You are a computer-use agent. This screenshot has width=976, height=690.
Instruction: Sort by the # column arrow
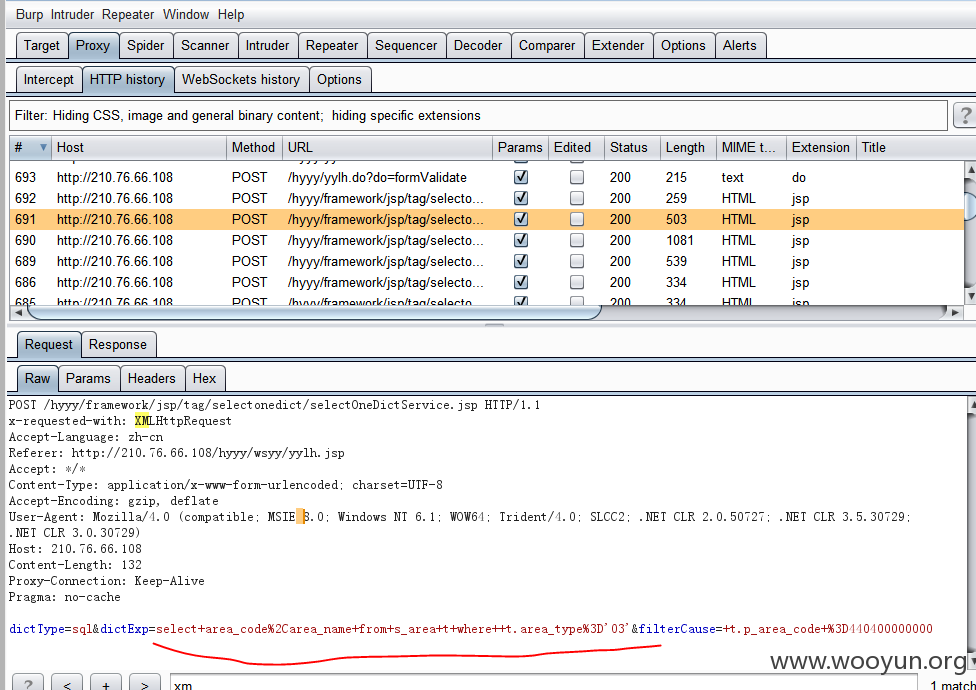(43, 147)
